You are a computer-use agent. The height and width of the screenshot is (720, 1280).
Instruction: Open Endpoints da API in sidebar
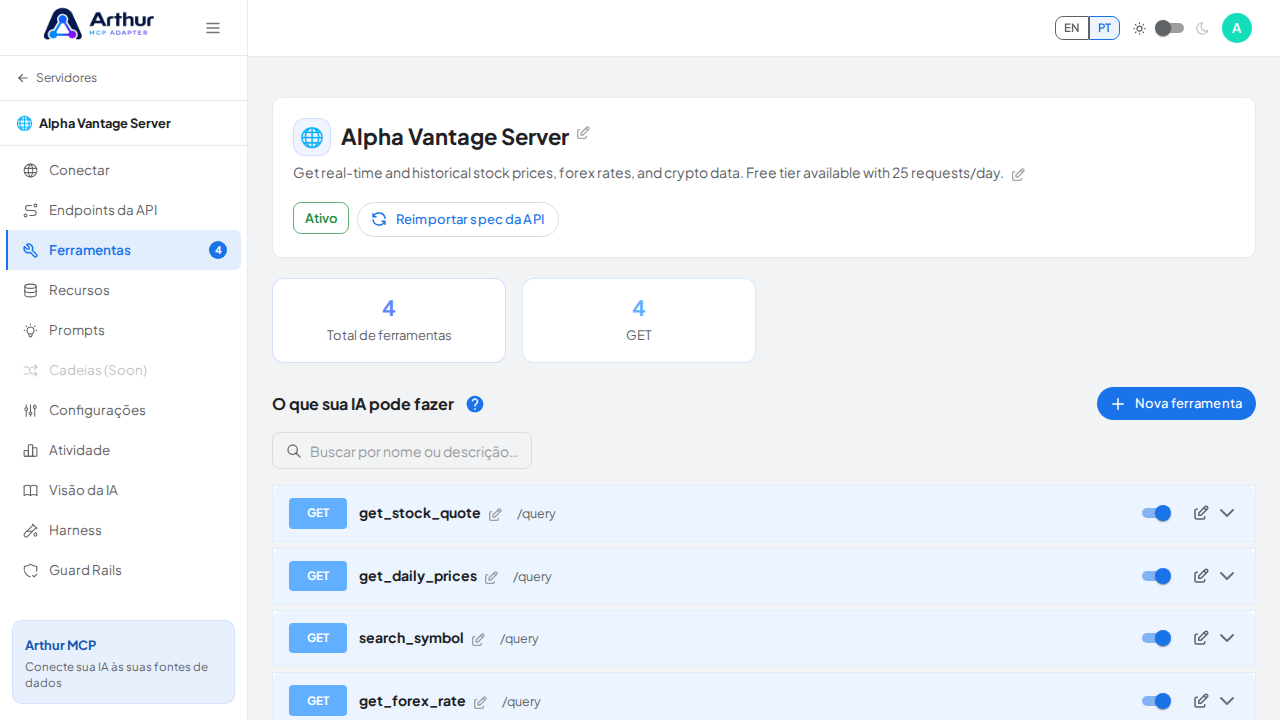[x=123, y=210]
